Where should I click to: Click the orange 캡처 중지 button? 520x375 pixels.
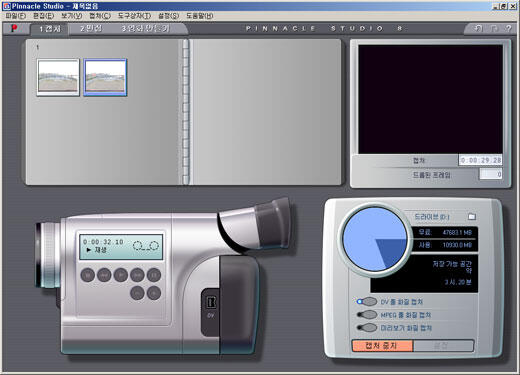[x=382, y=346]
